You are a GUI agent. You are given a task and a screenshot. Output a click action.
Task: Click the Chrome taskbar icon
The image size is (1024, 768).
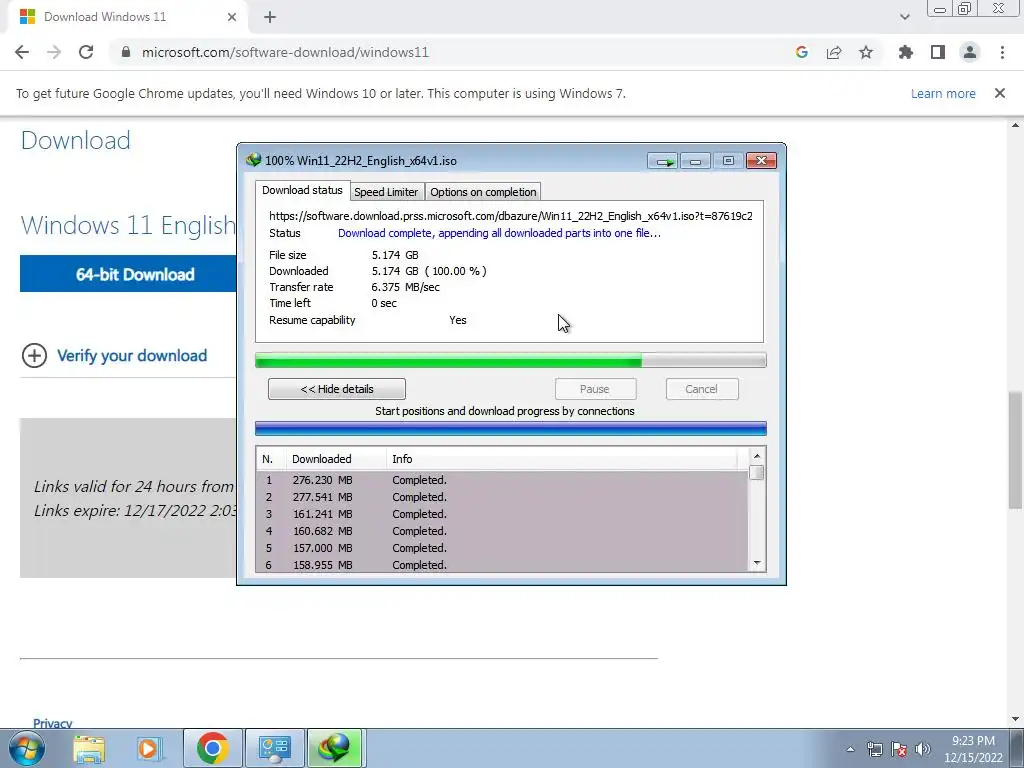point(212,748)
